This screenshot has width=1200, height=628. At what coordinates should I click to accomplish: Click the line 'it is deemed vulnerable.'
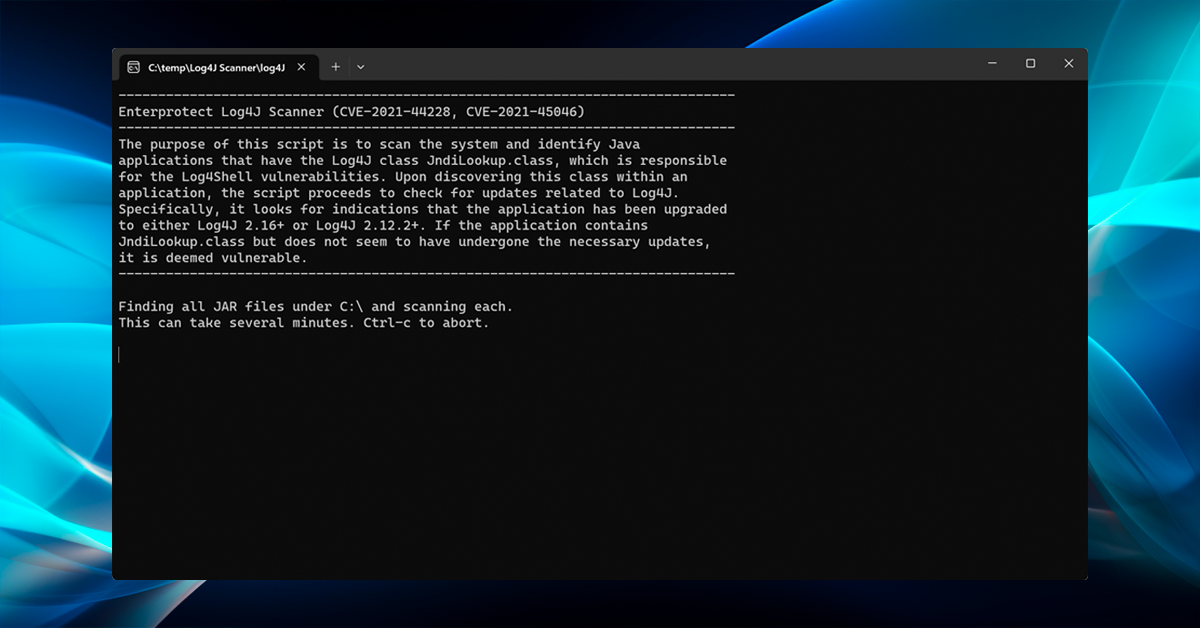pyautogui.click(x=213, y=258)
